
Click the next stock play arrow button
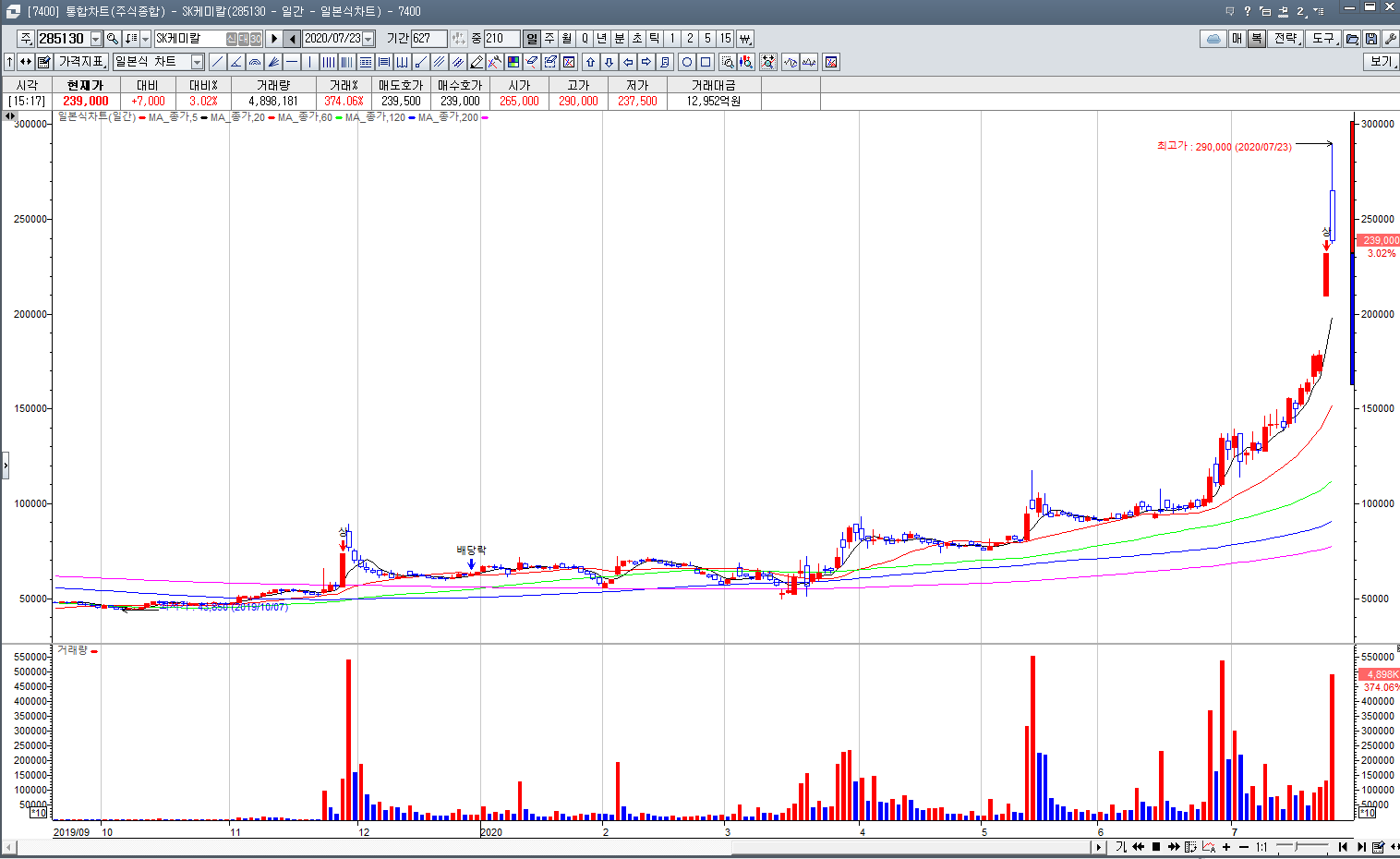click(274, 39)
